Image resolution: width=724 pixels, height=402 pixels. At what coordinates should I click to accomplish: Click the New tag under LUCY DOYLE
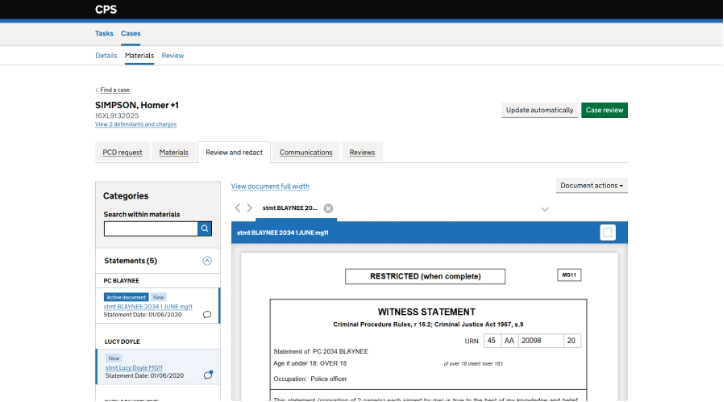[114, 358]
